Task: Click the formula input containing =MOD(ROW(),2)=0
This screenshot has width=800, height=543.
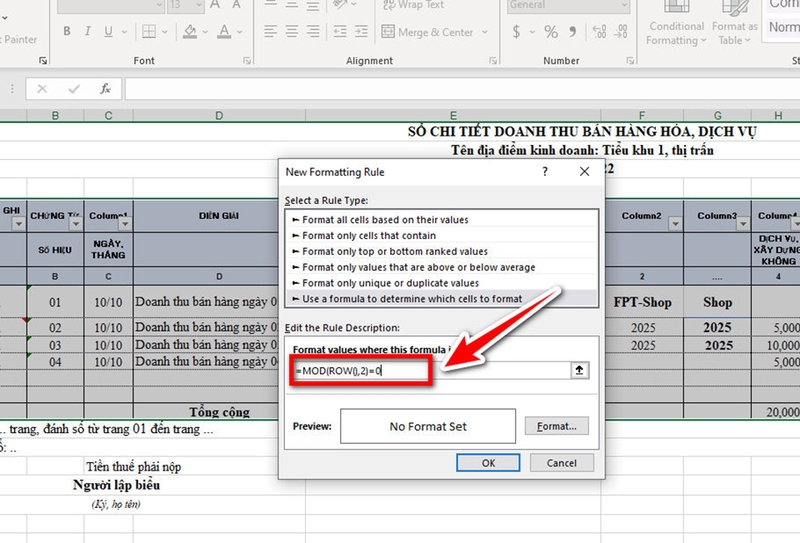Action: pos(431,371)
